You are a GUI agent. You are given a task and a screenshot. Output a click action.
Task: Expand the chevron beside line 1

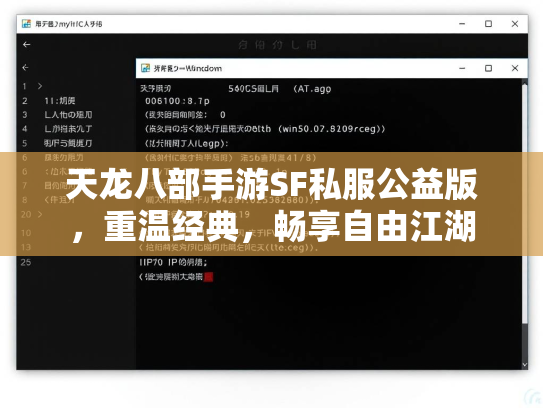[40, 86]
